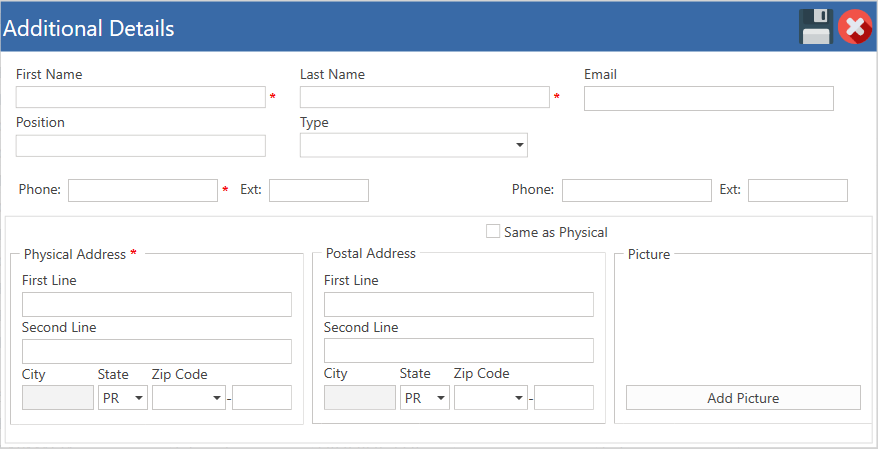Click Physical Address First Line field
This screenshot has width=878, height=449.
coord(157,304)
